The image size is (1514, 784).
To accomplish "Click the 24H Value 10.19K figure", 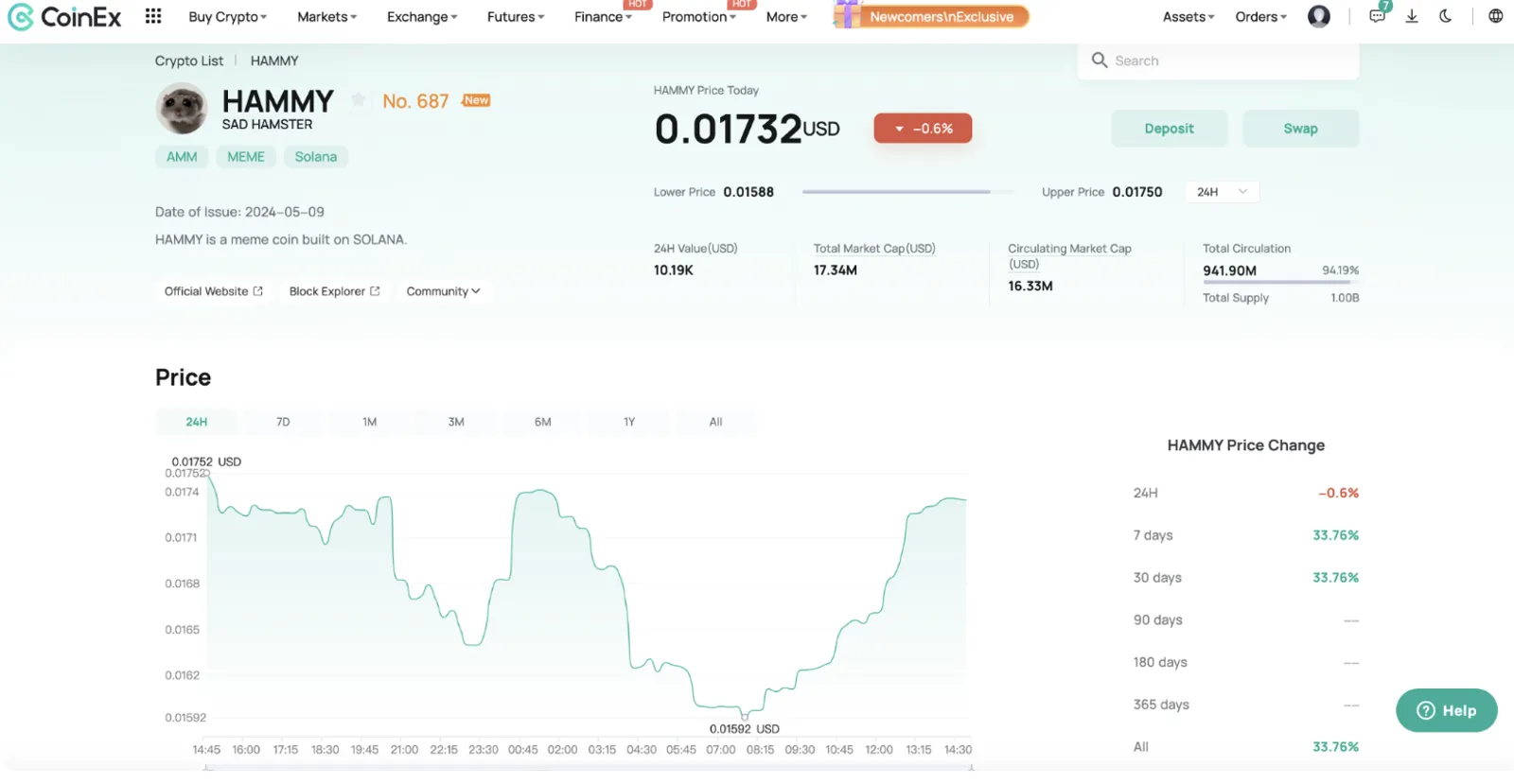I will pyautogui.click(x=674, y=270).
